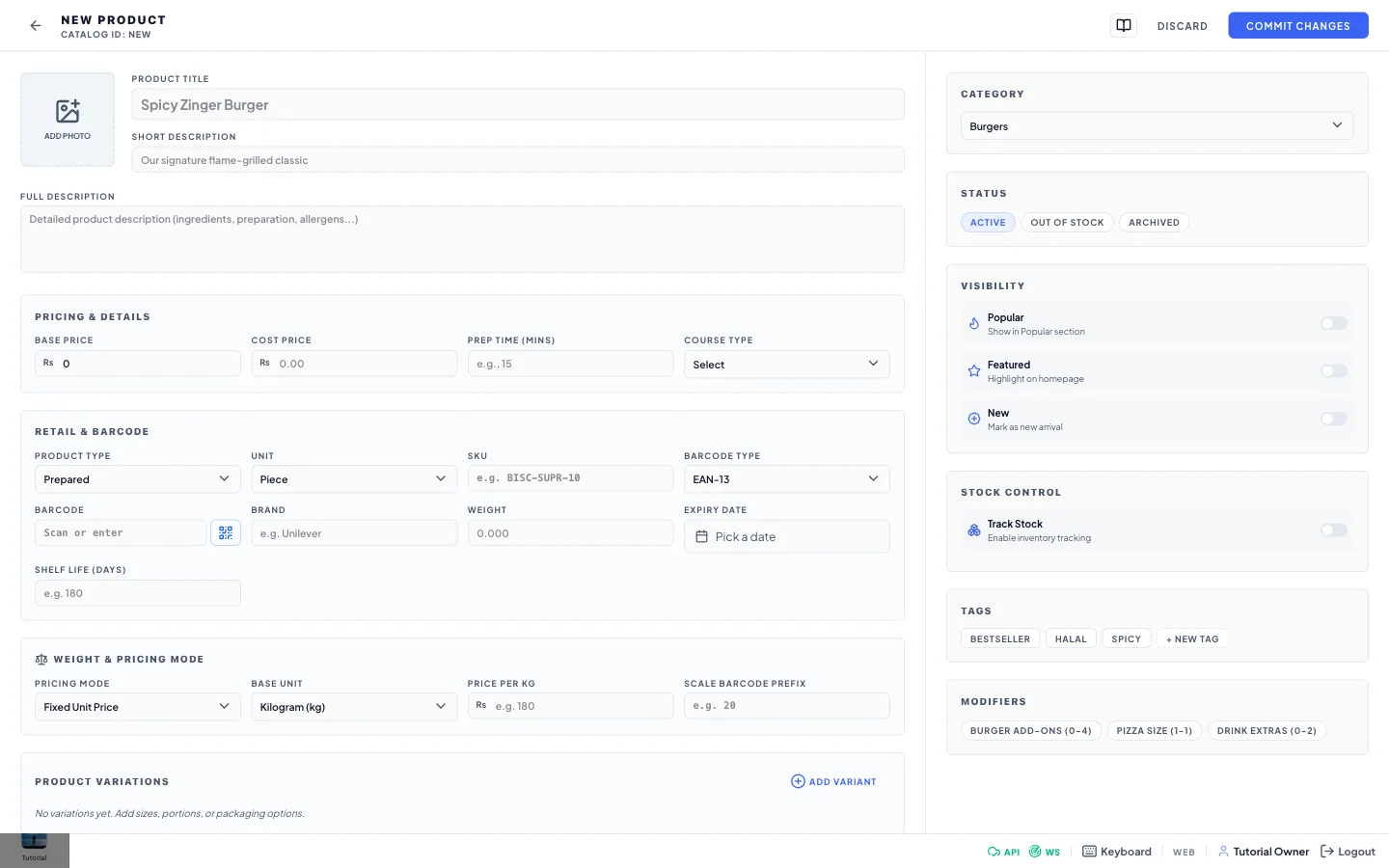Select the Halal tag
The image size is (1389, 868).
(1071, 639)
